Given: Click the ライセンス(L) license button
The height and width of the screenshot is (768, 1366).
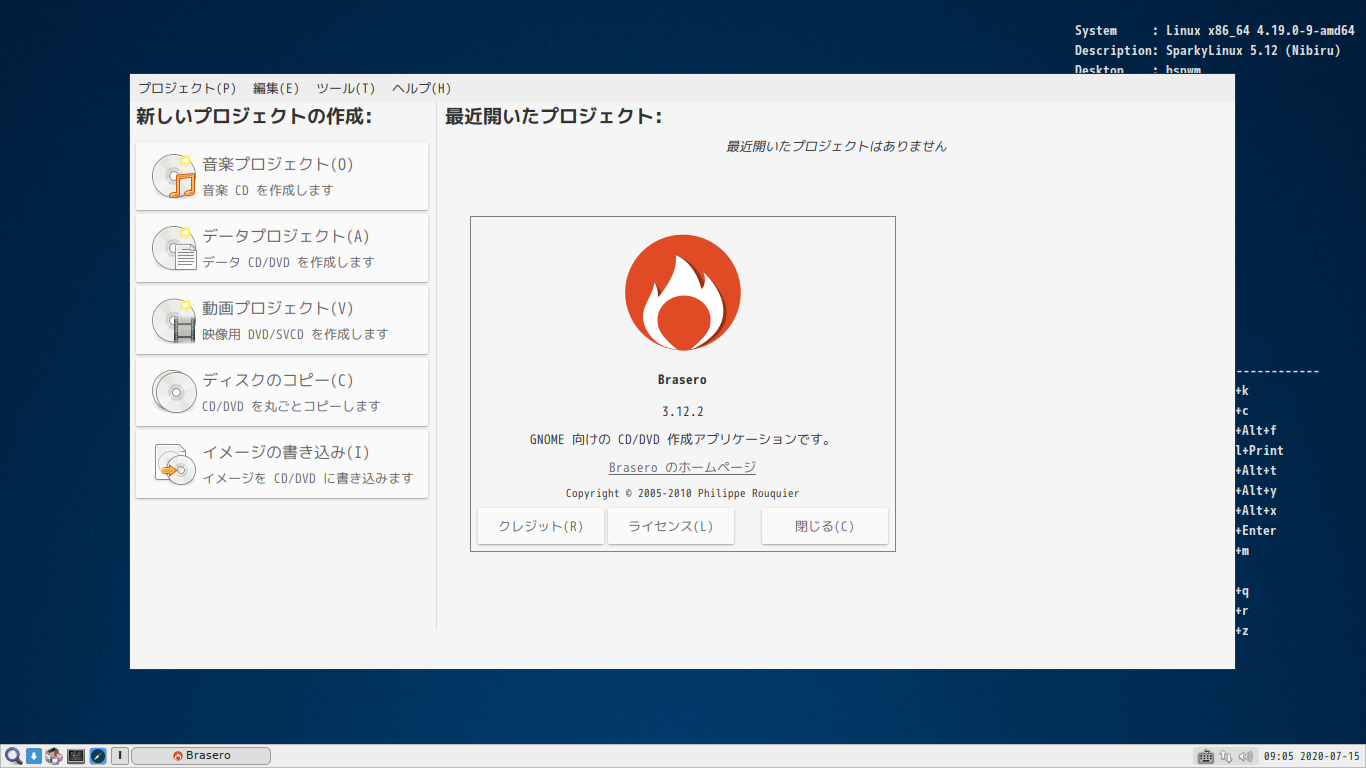Looking at the screenshot, I should click(x=671, y=526).
